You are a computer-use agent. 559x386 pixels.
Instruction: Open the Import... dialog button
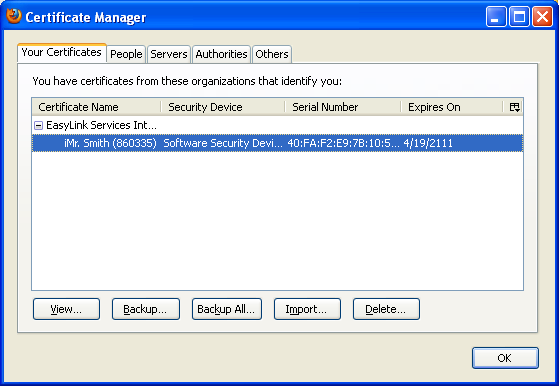[x=307, y=309]
